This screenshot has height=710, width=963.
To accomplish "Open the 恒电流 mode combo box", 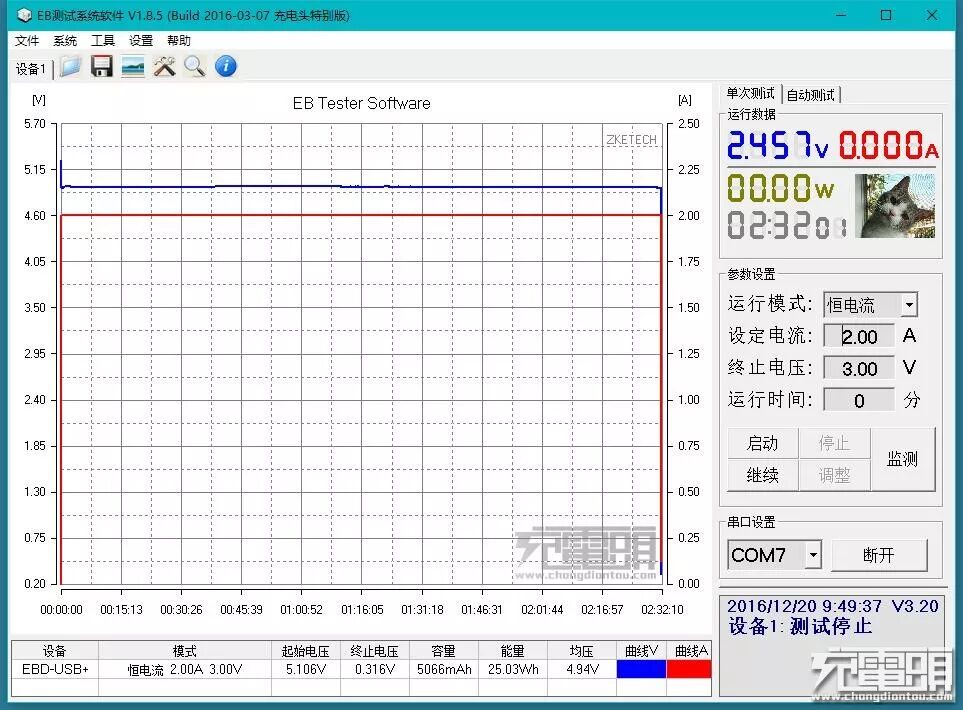I will click(870, 305).
